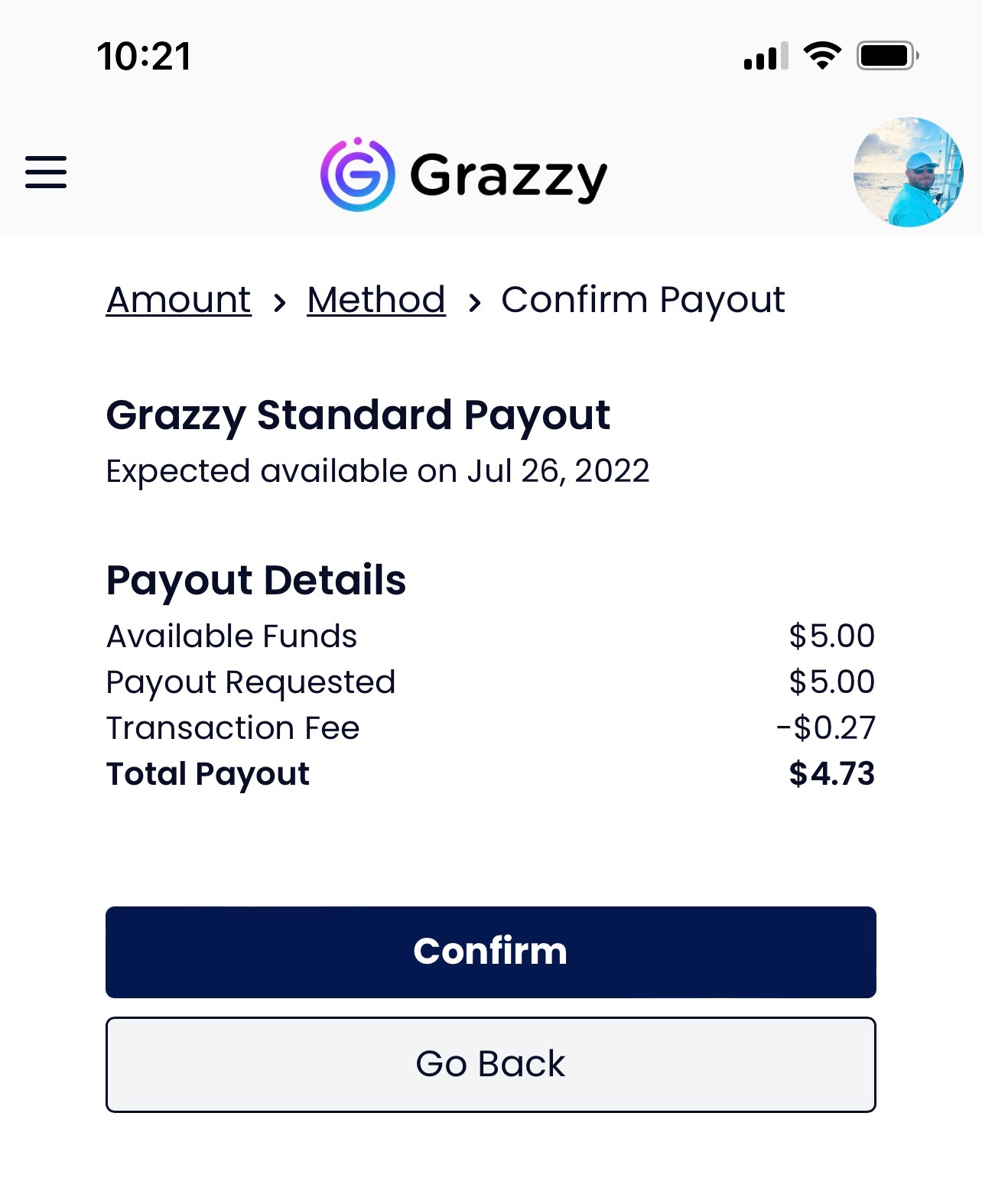Tap the battery indicator icon
The height and width of the screenshot is (1204, 982).
pos(887,56)
